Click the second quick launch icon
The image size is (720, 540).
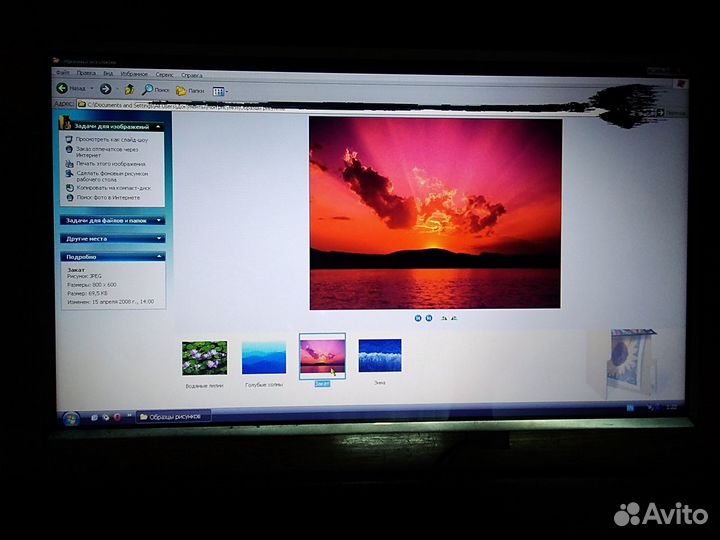(106, 417)
